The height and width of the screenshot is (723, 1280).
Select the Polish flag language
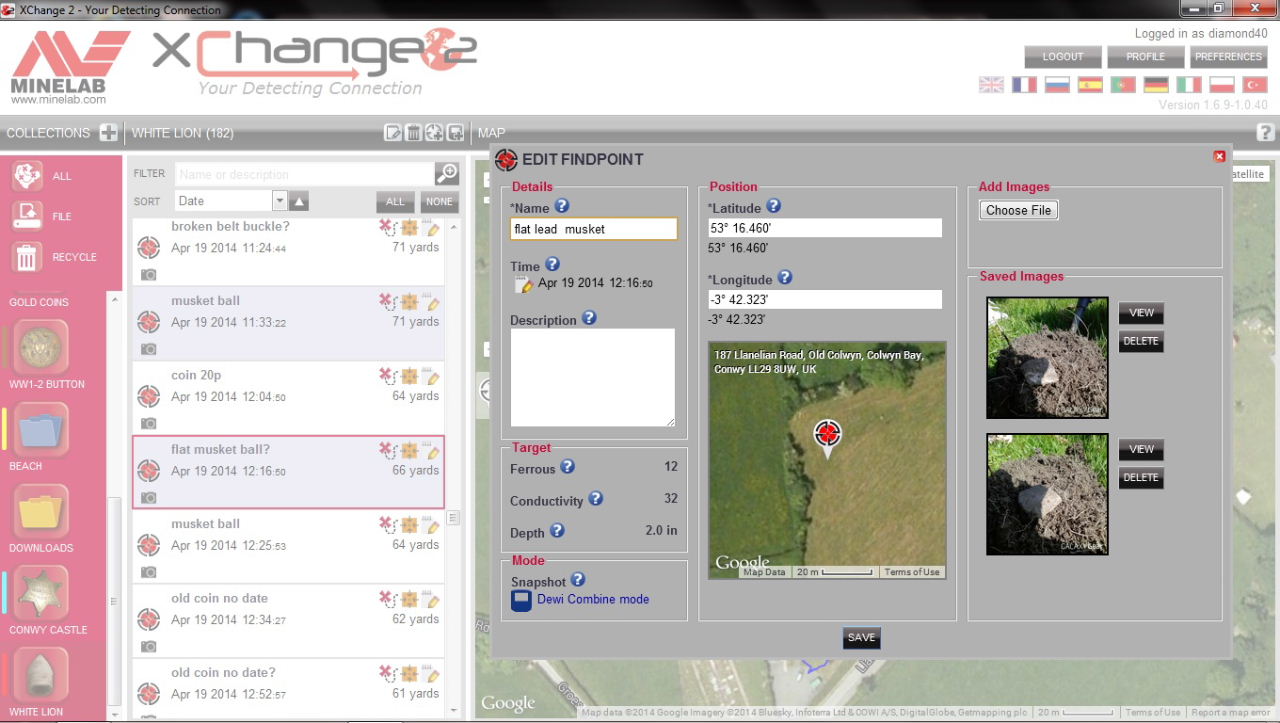click(1222, 85)
